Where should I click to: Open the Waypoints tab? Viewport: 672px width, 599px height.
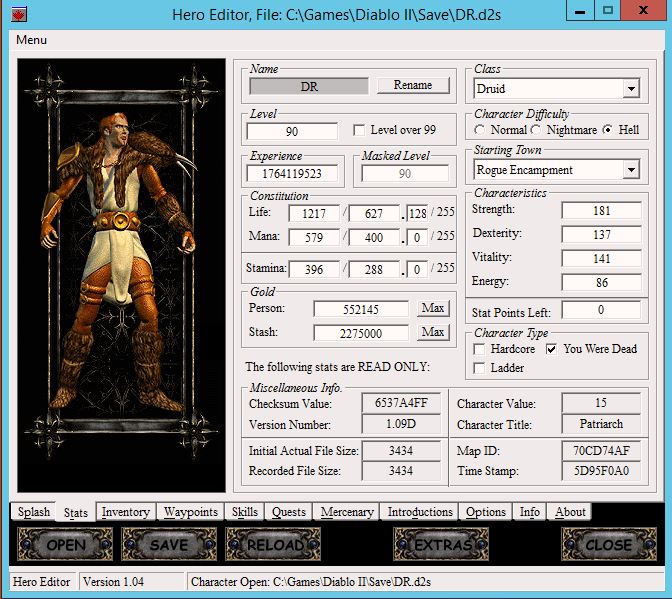pyautogui.click(x=191, y=512)
